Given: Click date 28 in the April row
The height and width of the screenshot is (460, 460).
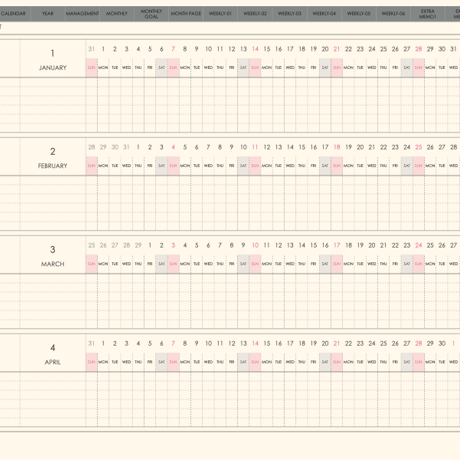Looking at the screenshot, I should (x=418, y=343).
